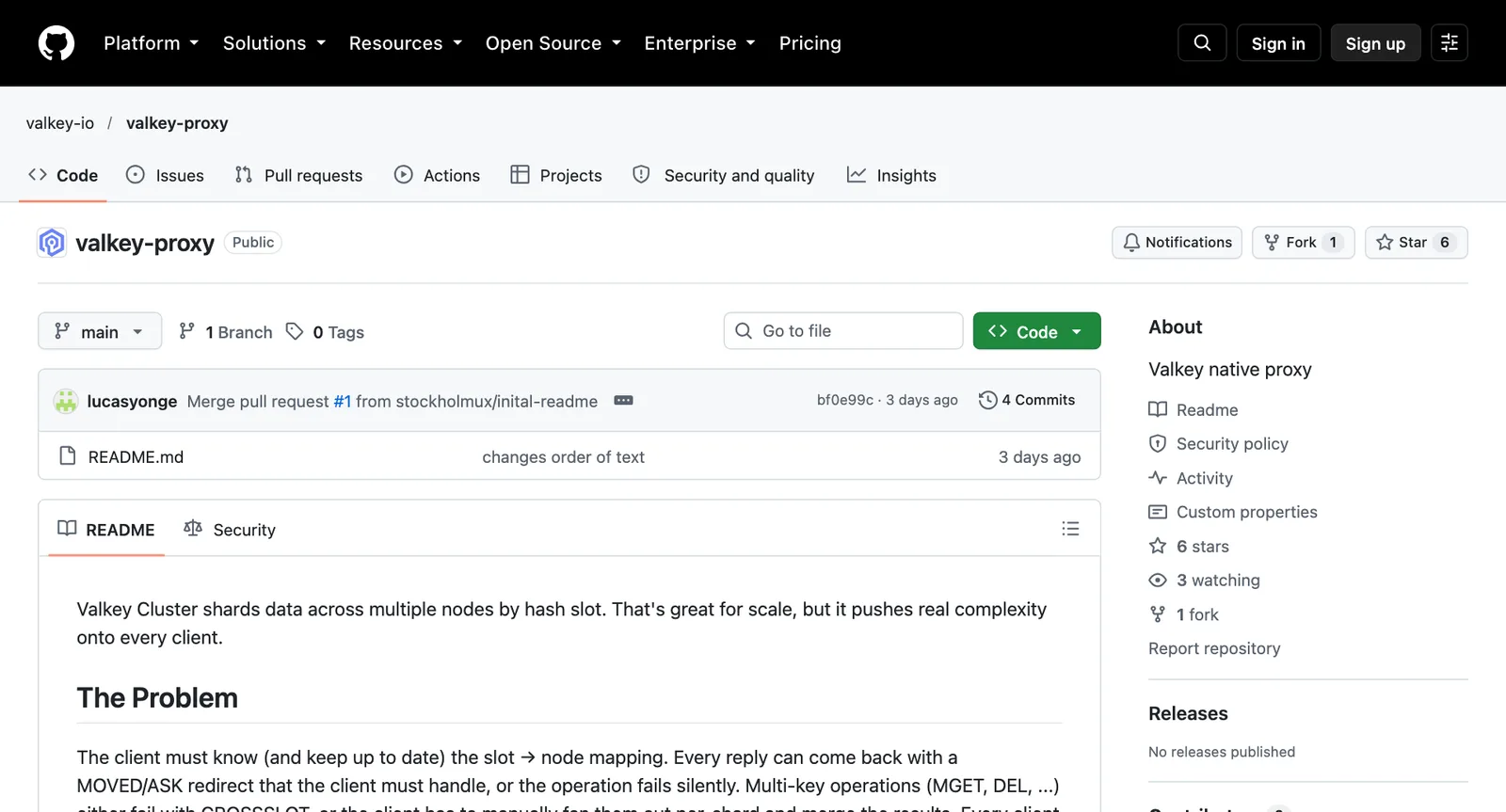Click the README.md file icon

pos(68,456)
